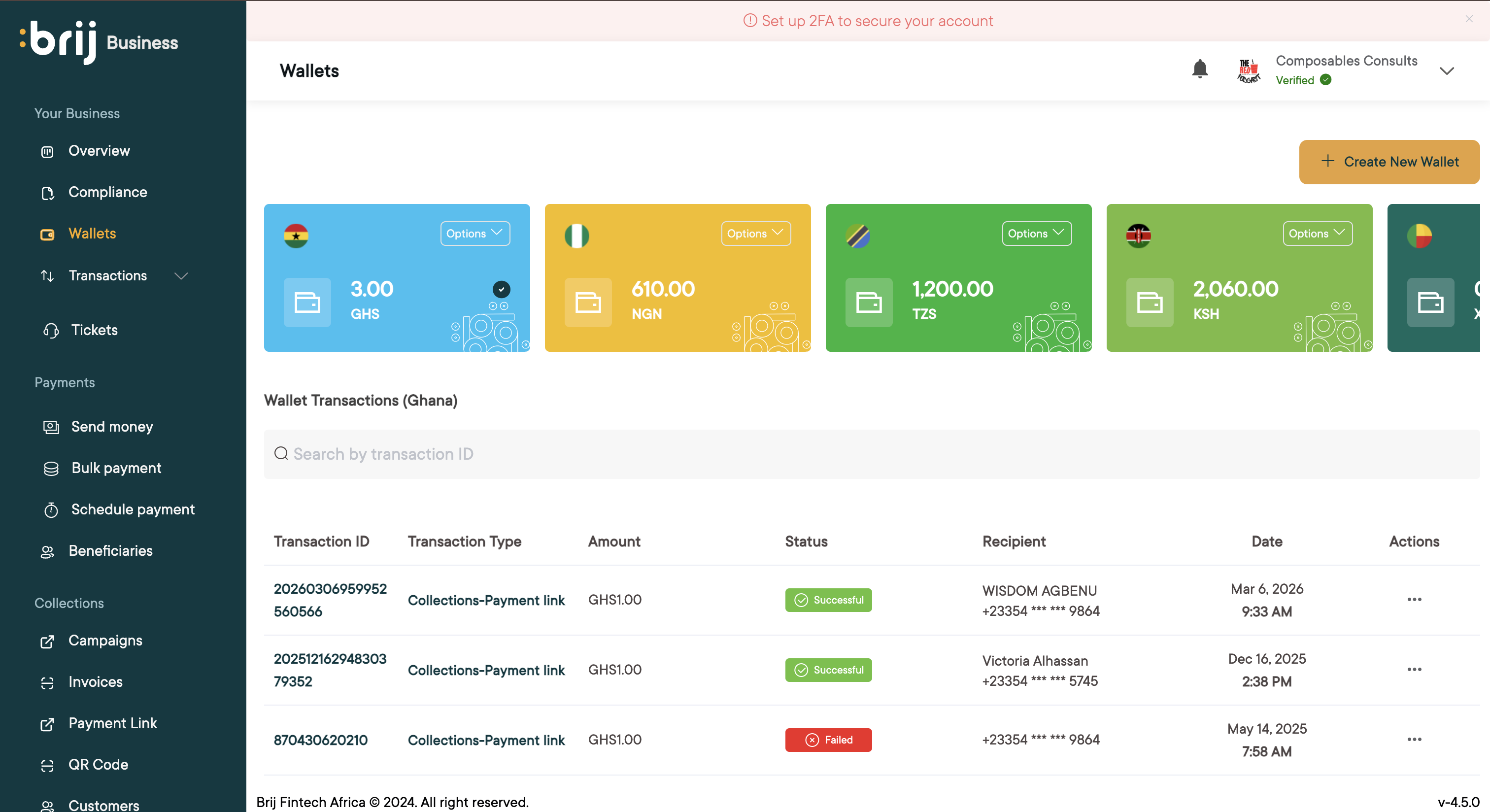This screenshot has width=1490, height=812.
Task: Dismiss the 2FA setup banner
Action: pyautogui.click(x=1469, y=19)
